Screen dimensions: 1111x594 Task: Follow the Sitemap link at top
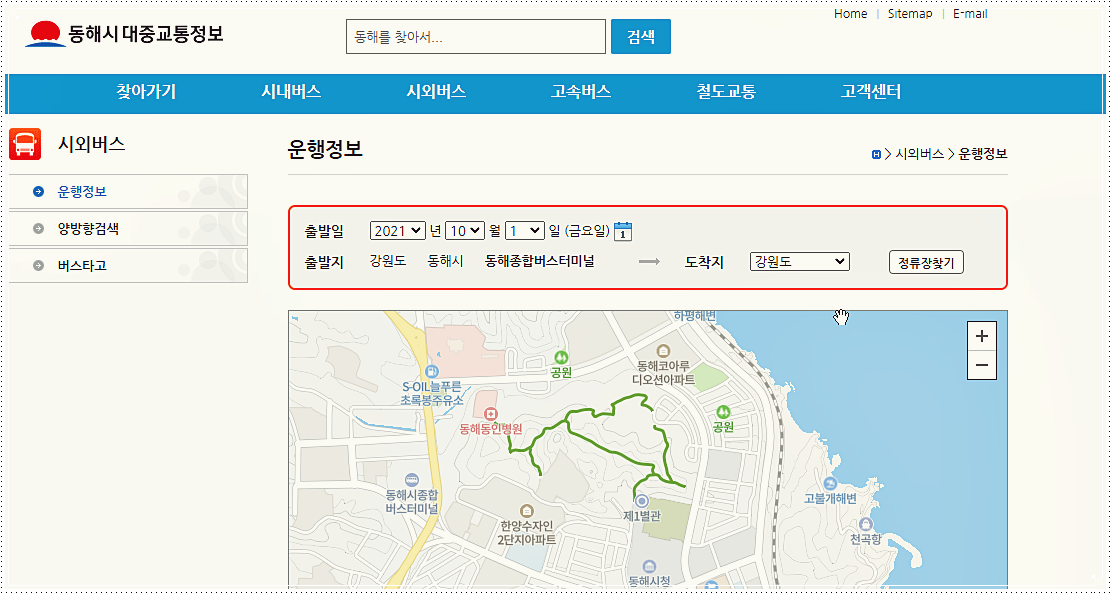click(910, 14)
